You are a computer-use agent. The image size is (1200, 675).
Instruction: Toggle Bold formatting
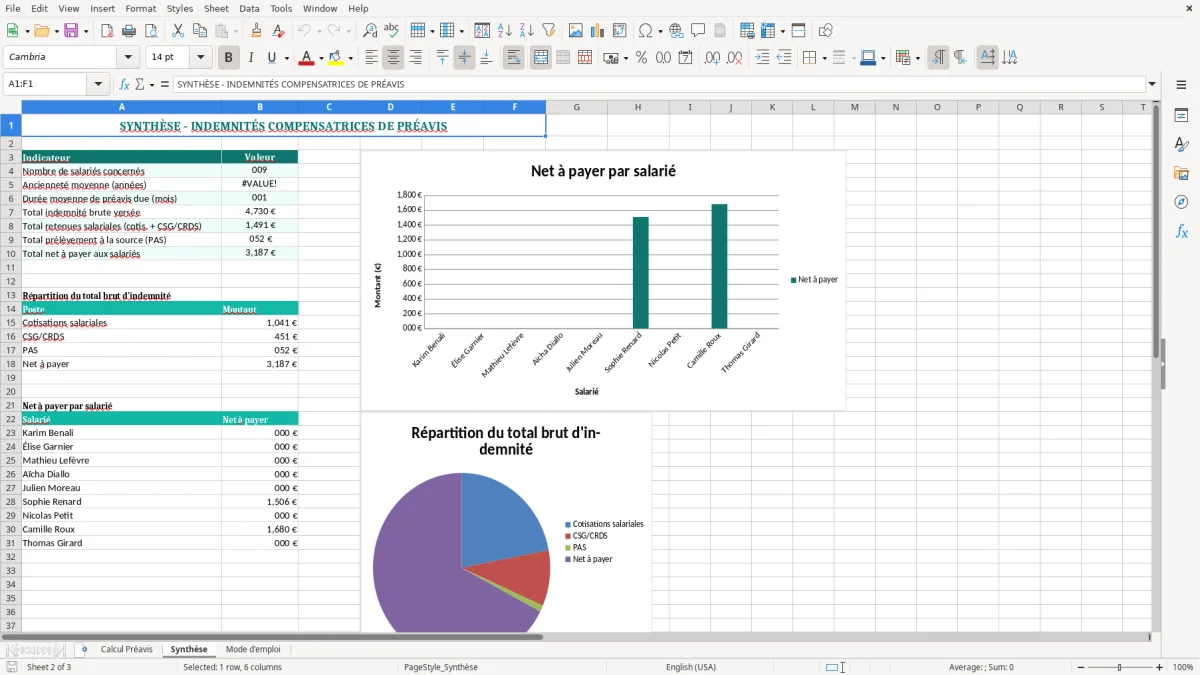click(229, 58)
